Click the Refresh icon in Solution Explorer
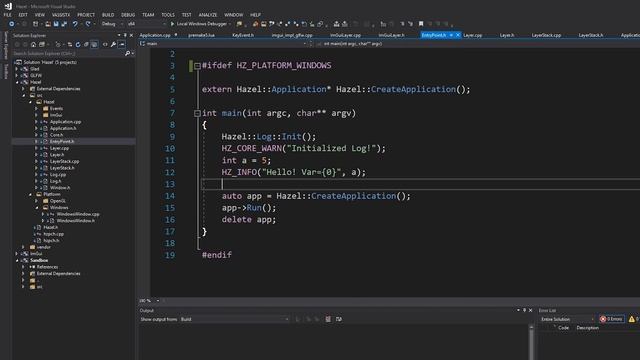This screenshot has width=640, height=360. tap(78, 44)
